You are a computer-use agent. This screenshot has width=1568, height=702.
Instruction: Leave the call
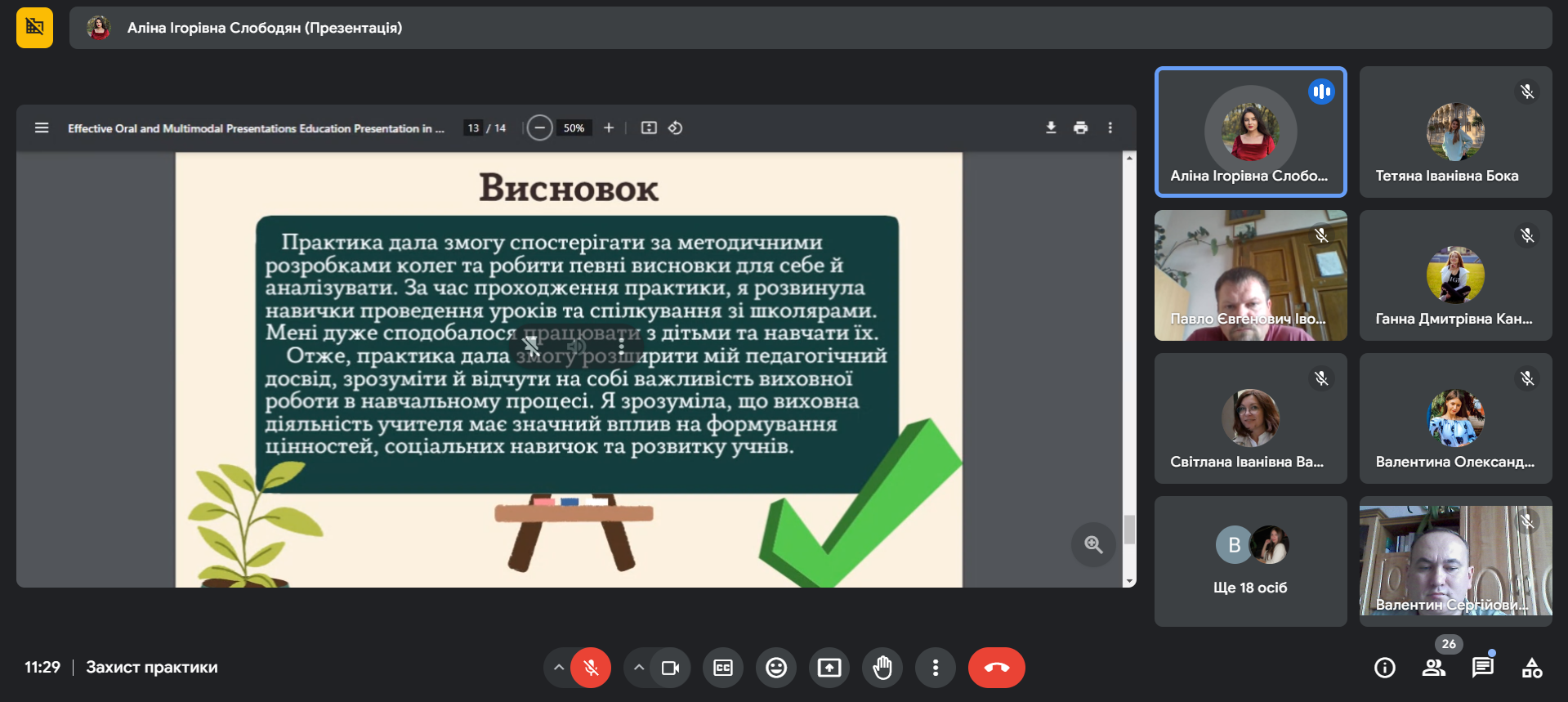[996, 668]
